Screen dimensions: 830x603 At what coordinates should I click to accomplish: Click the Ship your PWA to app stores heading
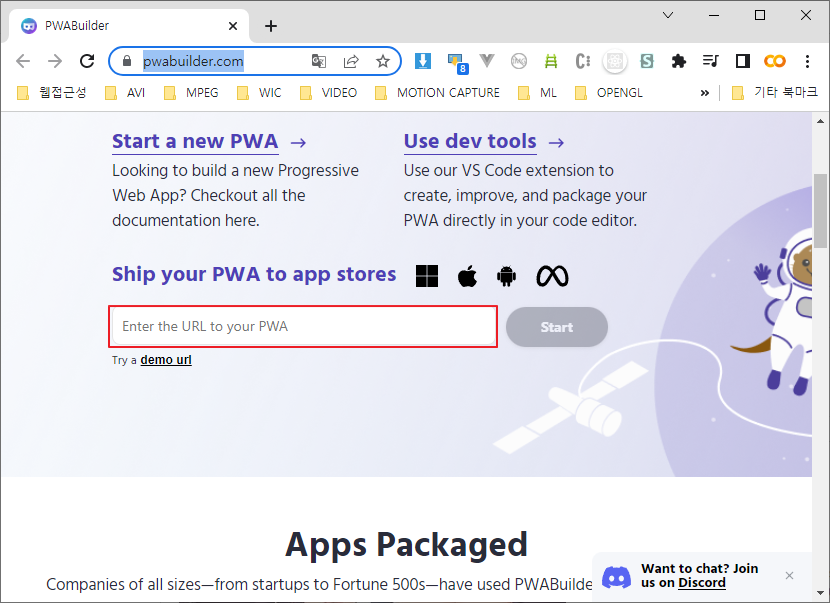254,274
